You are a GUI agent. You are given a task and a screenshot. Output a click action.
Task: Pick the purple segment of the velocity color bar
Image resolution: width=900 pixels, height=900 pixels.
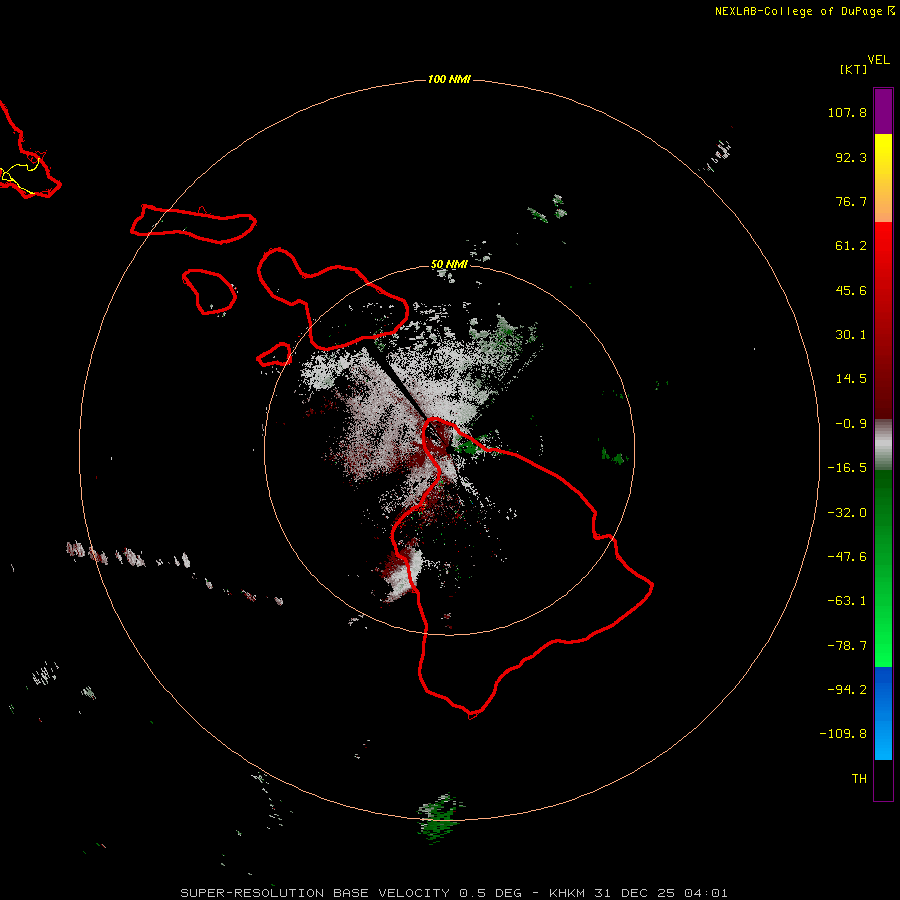pos(883,111)
